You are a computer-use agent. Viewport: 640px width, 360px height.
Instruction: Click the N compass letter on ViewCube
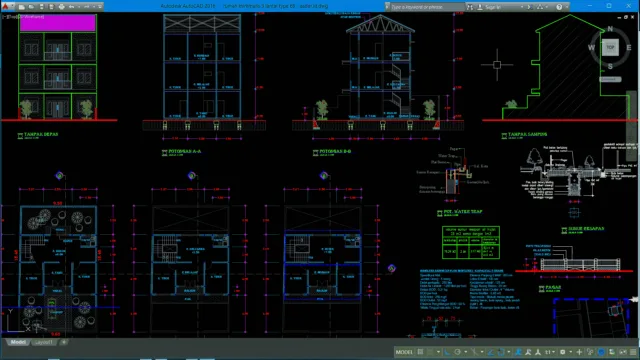610,29
